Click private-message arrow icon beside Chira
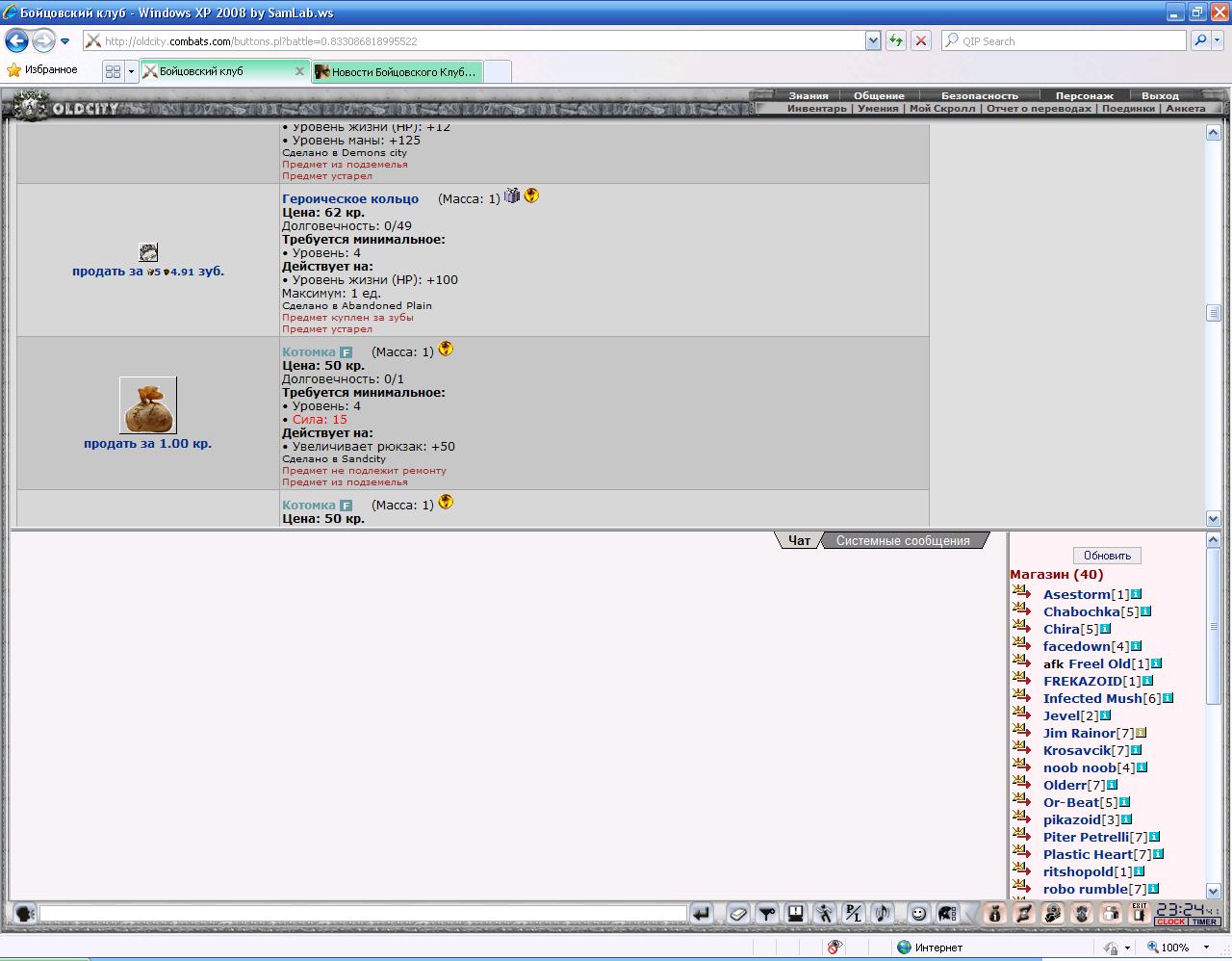 coord(1021,628)
